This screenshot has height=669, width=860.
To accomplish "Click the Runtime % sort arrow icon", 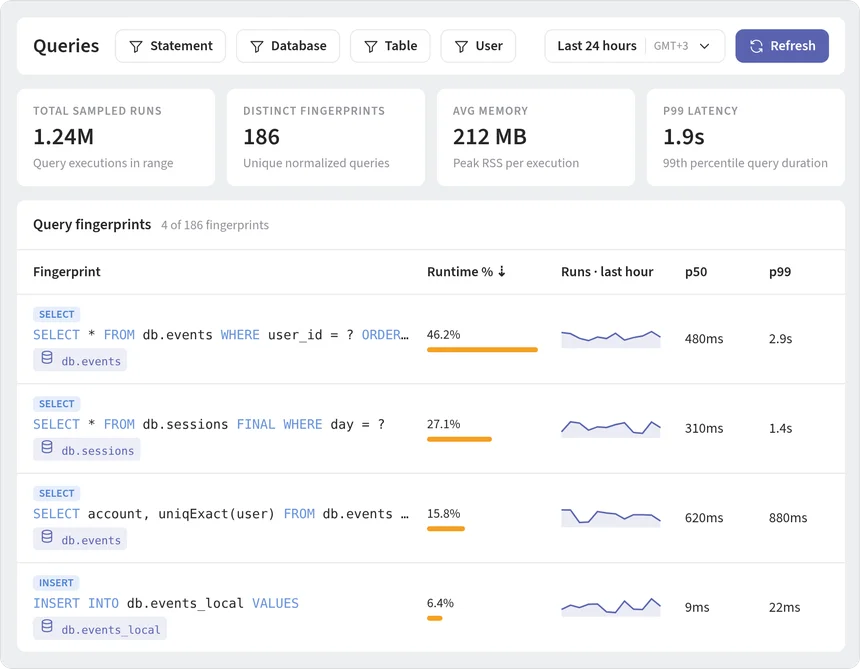I will 501,271.
